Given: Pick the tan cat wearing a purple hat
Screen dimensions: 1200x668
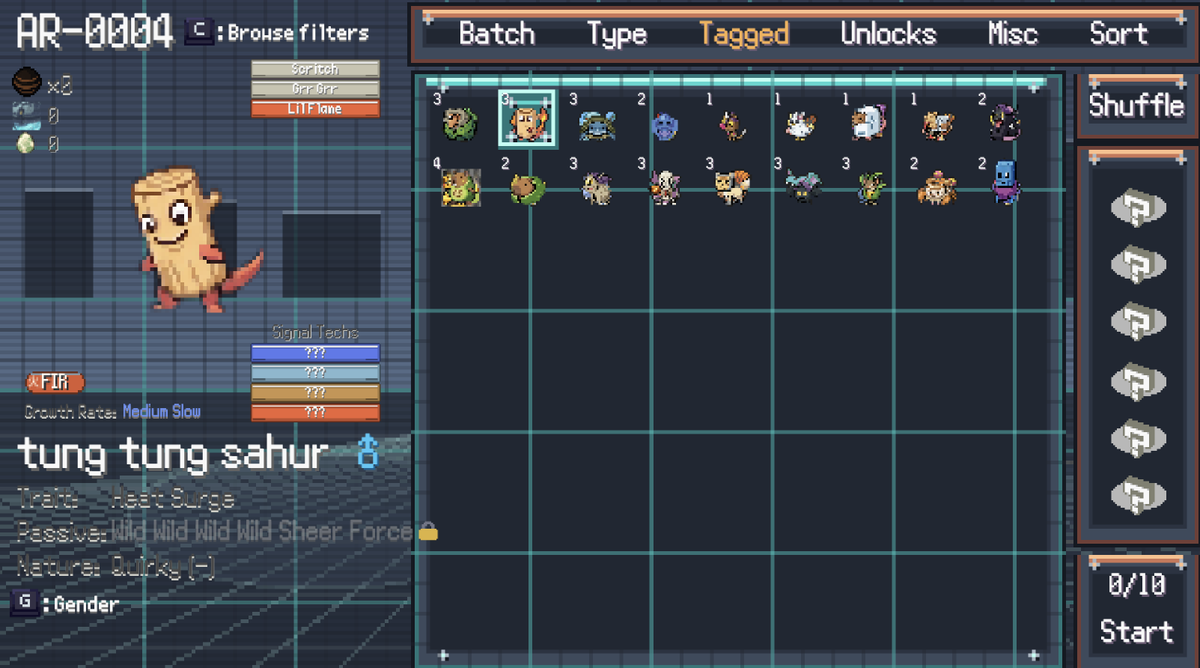Looking at the screenshot, I should pos(597,188).
